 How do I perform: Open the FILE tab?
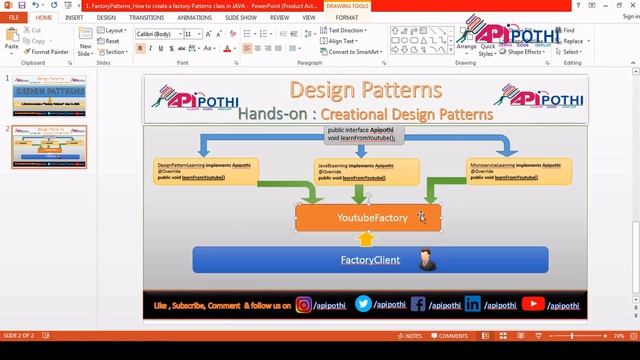coord(14,18)
